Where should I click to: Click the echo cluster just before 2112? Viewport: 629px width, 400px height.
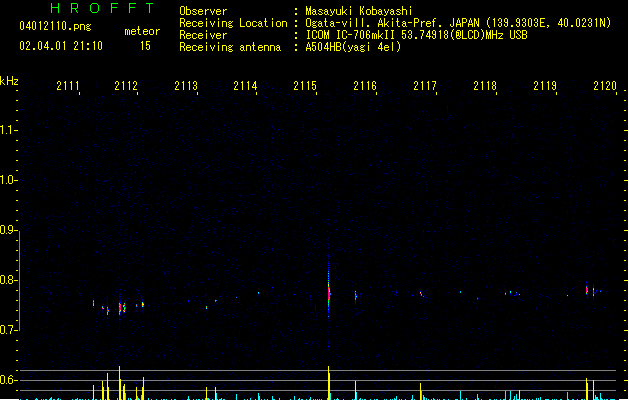121,308
